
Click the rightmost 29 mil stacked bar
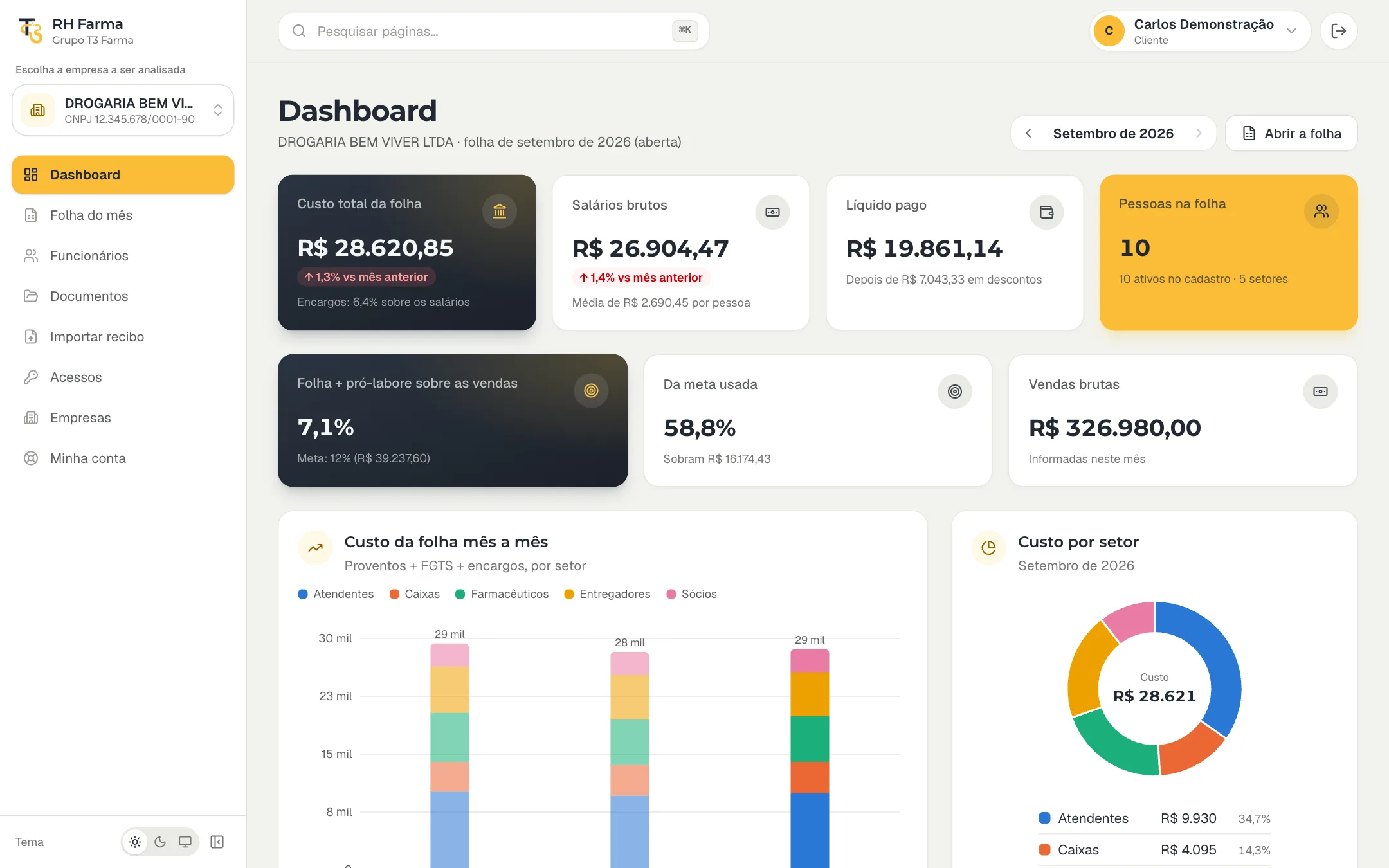coord(810,759)
